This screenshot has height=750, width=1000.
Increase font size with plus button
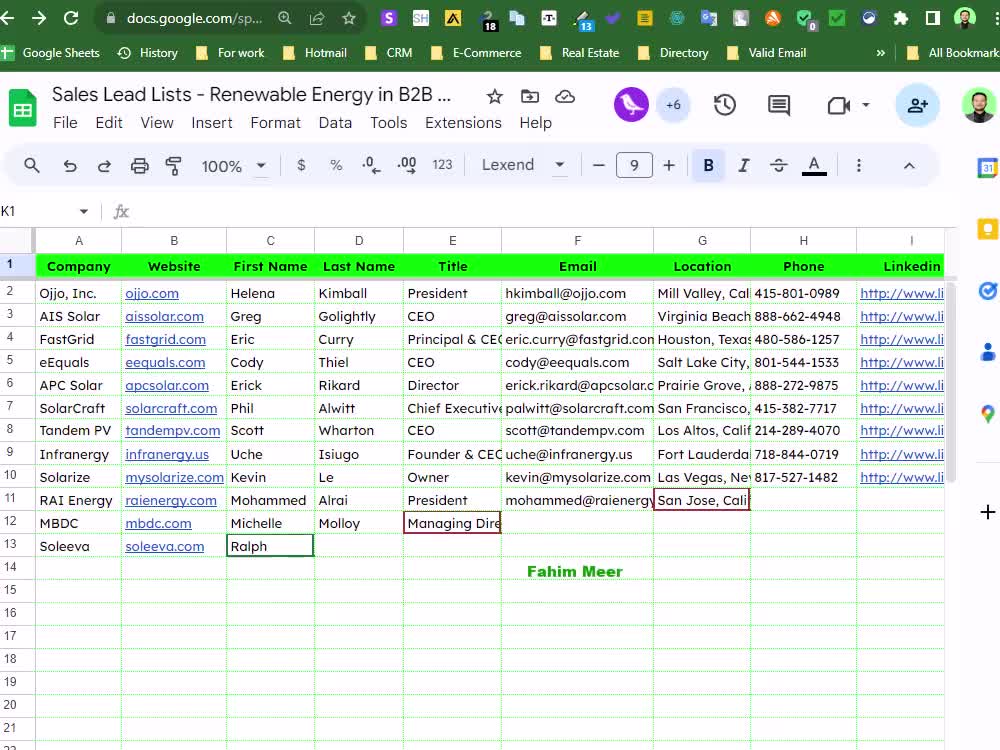[669, 166]
